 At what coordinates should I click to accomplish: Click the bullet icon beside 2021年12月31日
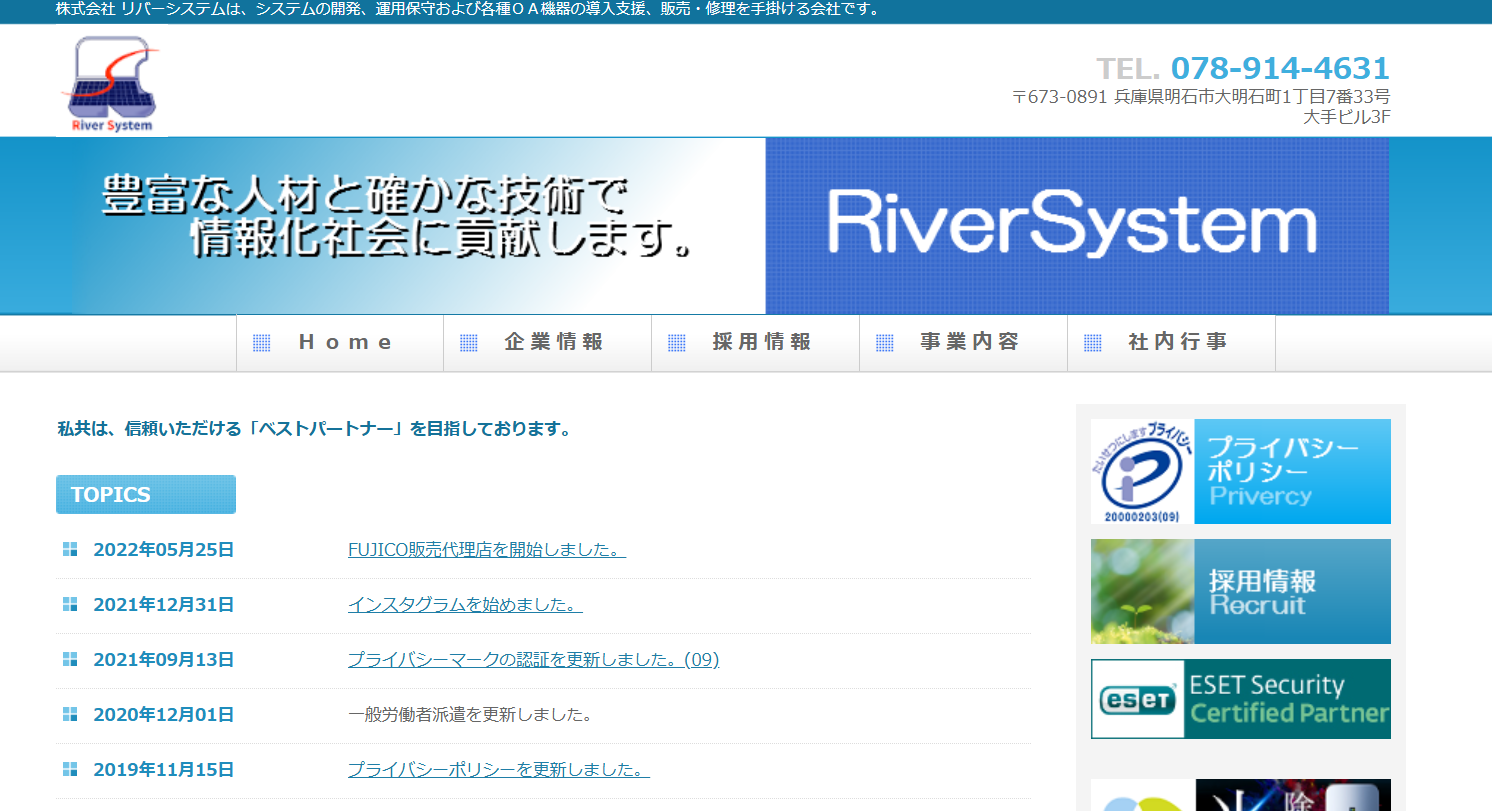click(x=70, y=604)
